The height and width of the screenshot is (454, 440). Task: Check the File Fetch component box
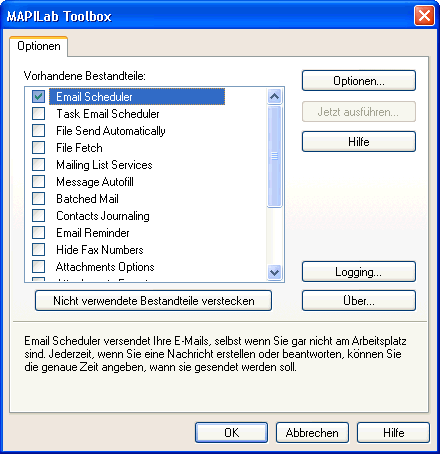(39, 148)
